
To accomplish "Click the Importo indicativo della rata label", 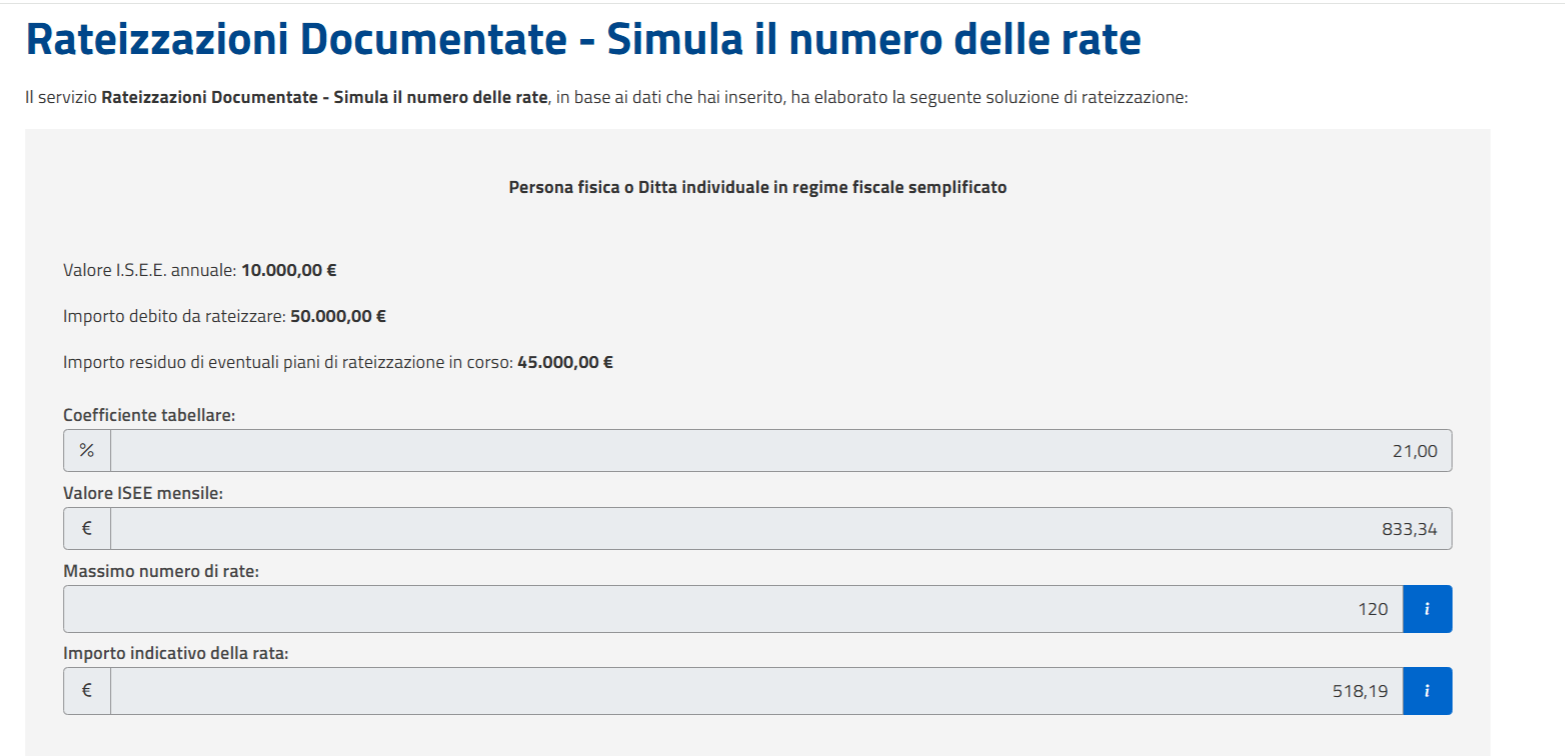I will tap(175, 653).
